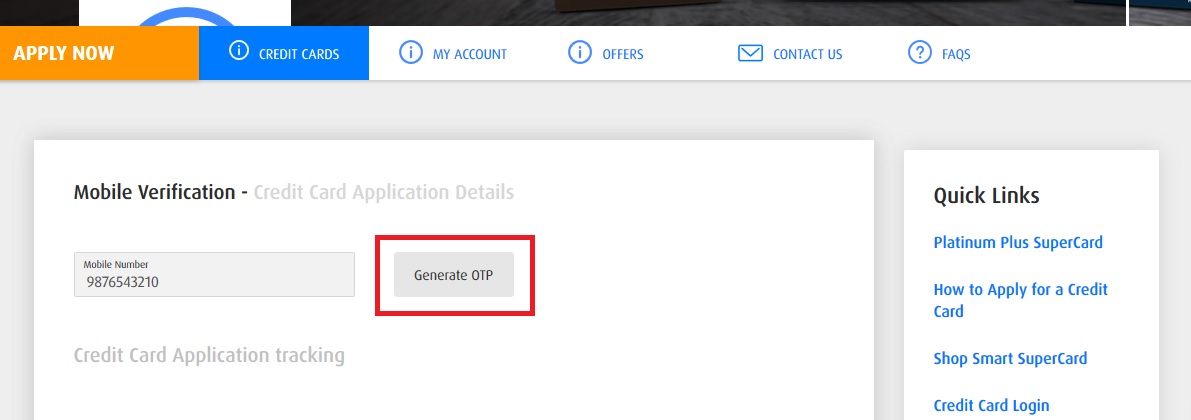Screen dimensions: 1191x420
Task: Select the Contact Us menu label
Action: [807, 54]
